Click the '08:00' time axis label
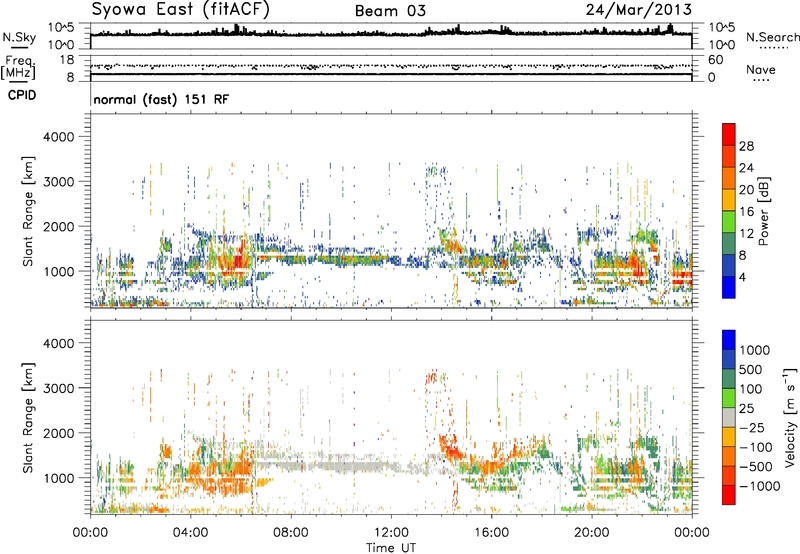800x554 pixels. tap(291, 533)
